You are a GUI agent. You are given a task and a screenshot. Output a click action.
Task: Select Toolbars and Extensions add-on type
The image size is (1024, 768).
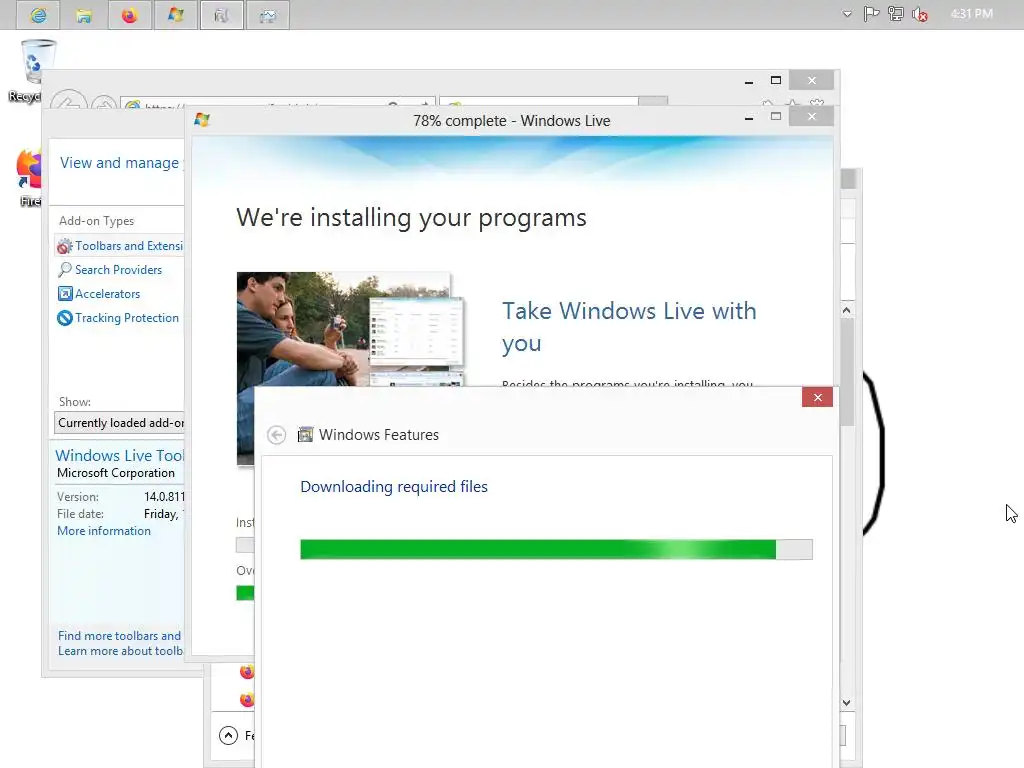120,246
